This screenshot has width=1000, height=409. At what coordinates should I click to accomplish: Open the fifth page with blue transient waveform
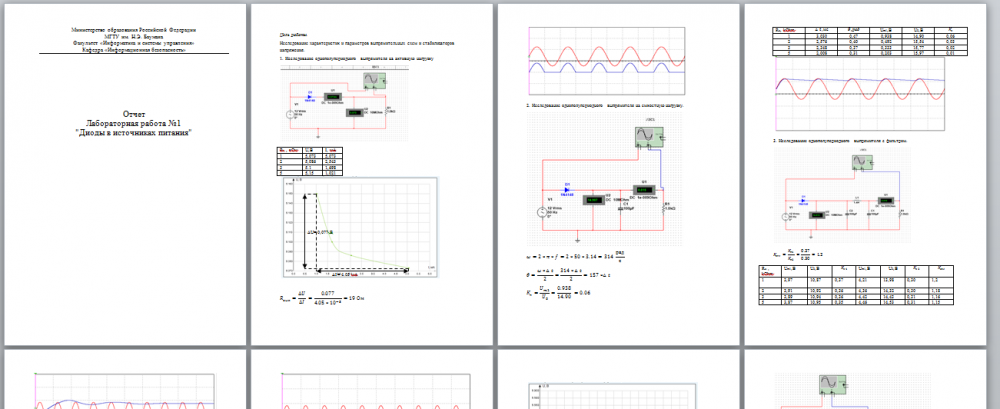pyautogui.click(x=125, y=379)
